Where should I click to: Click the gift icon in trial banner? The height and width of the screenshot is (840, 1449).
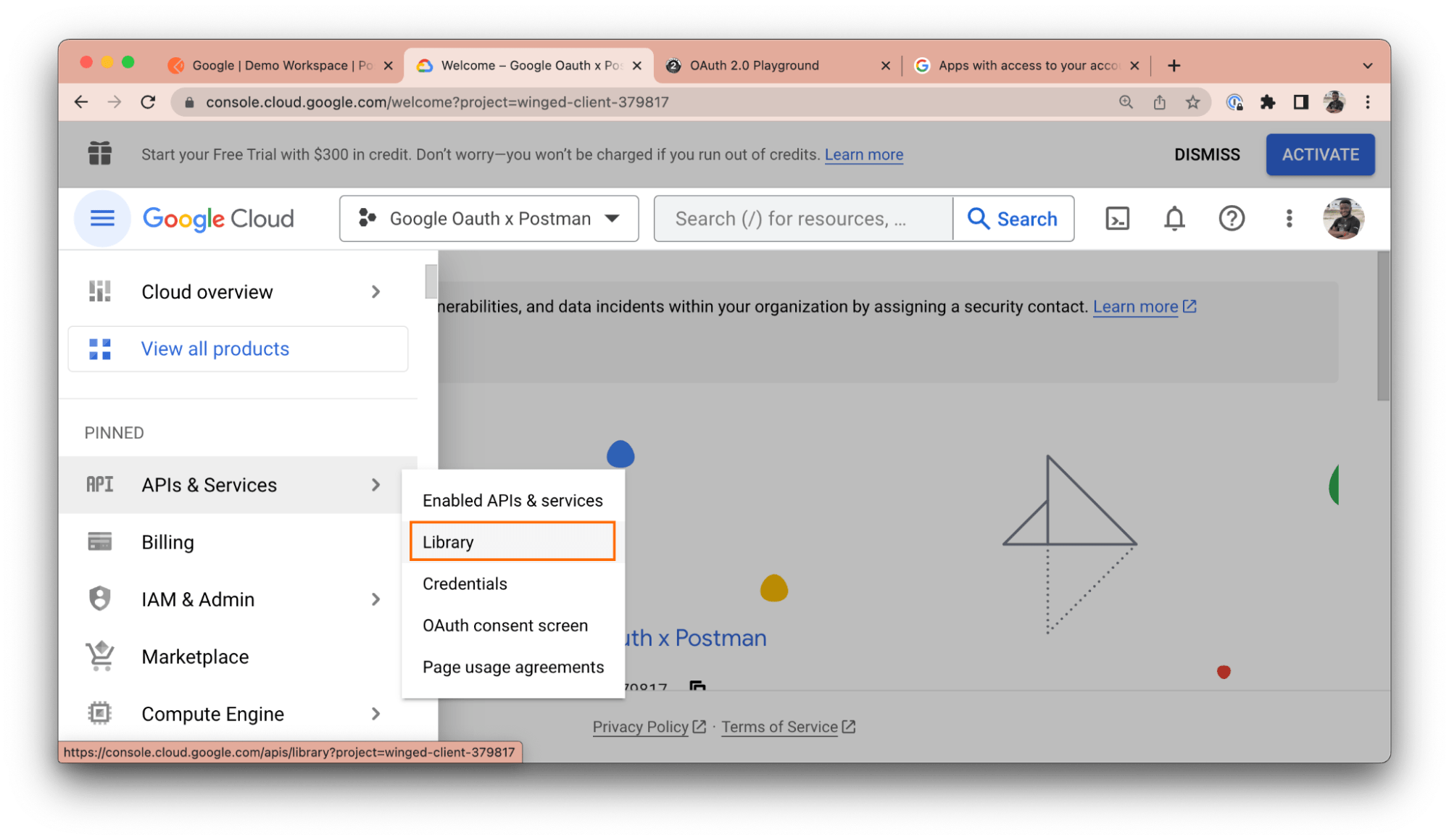tap(100, 154)
